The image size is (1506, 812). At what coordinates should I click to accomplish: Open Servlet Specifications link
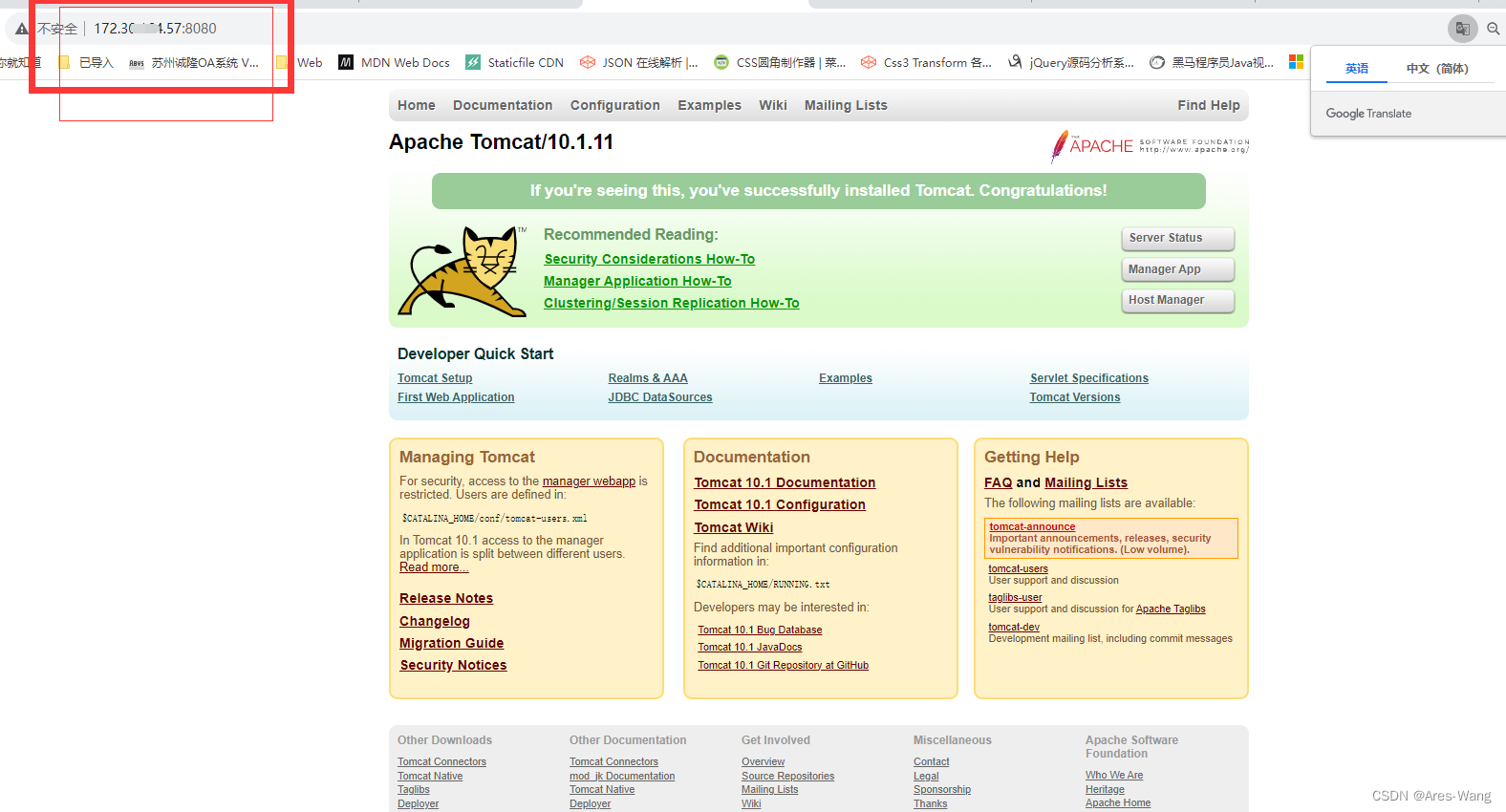coord(1089,378)
